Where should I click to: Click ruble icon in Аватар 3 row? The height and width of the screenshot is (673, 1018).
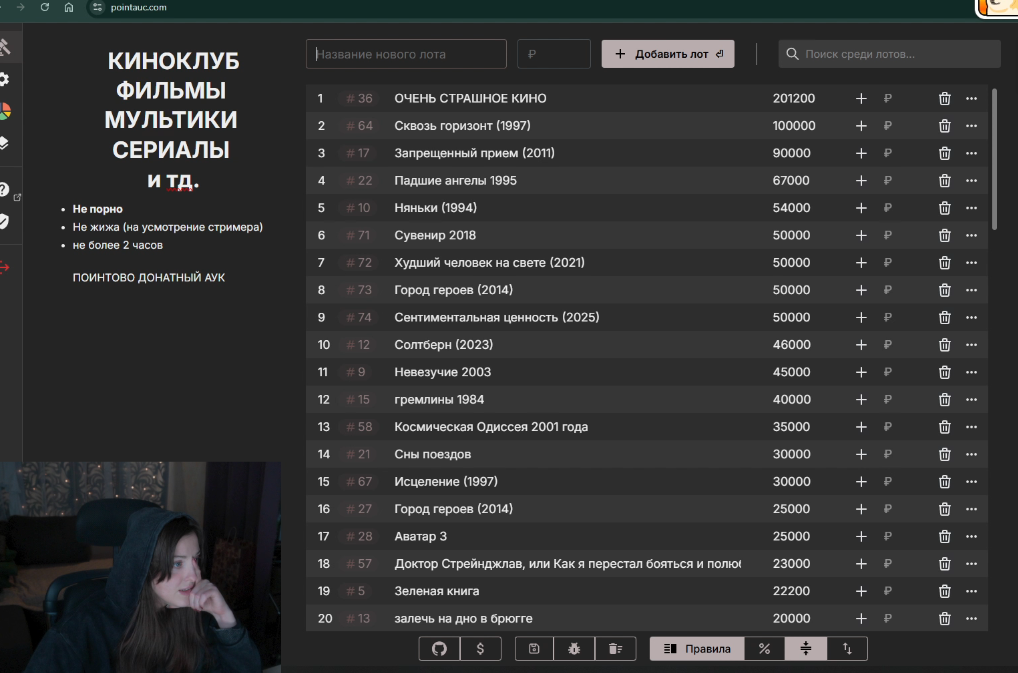click(x=888, y=537)
